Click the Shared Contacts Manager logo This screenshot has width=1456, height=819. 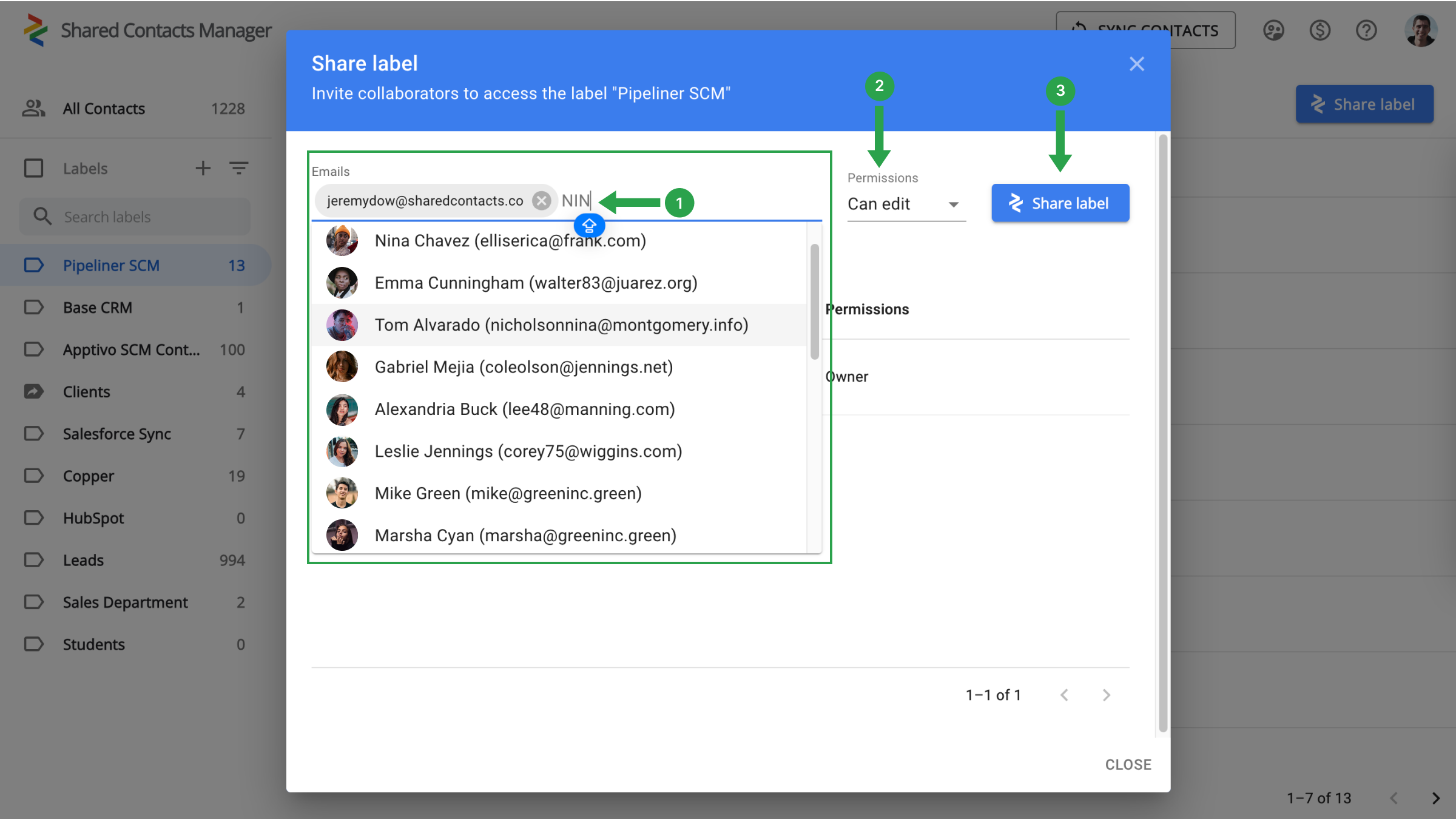click(36, 30)
